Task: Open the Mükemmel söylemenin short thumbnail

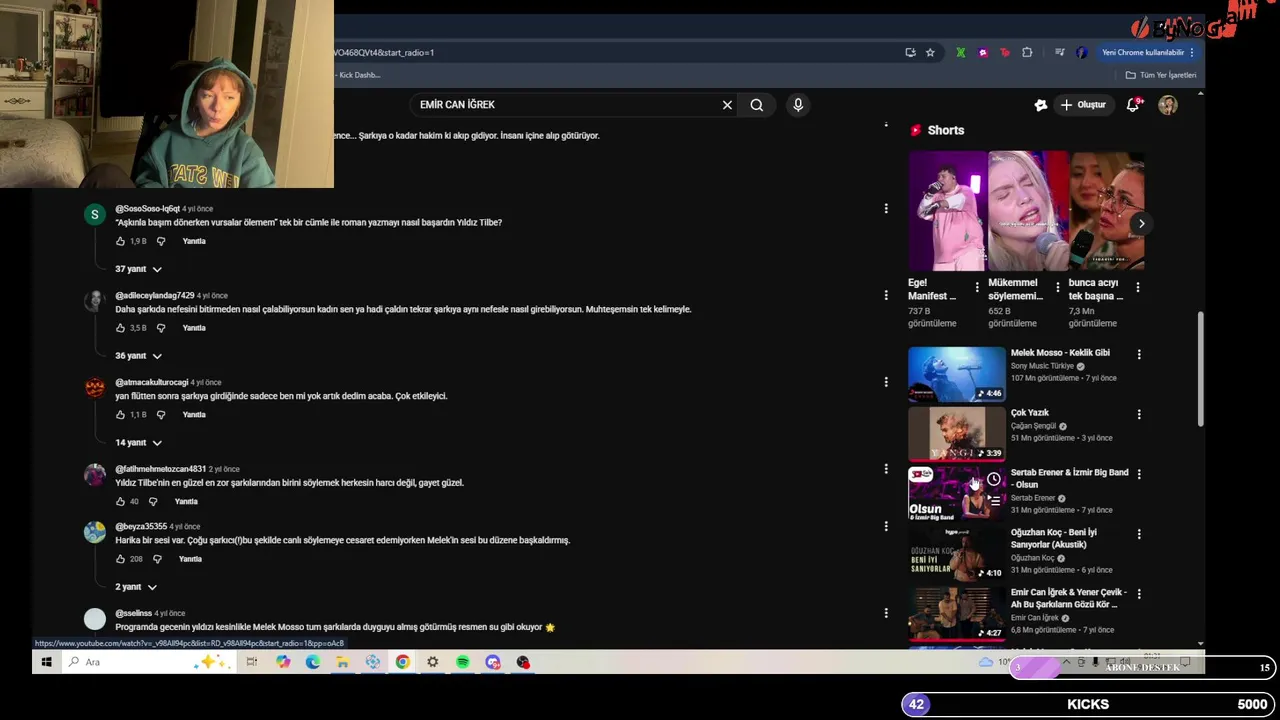Action: (x=1027, y=211)
